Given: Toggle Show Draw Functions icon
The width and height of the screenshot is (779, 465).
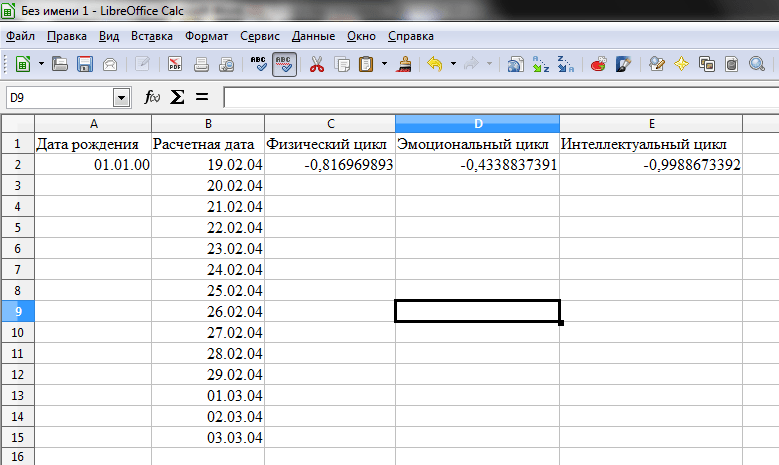Looking at the screenshot, I should pos(623,64).
